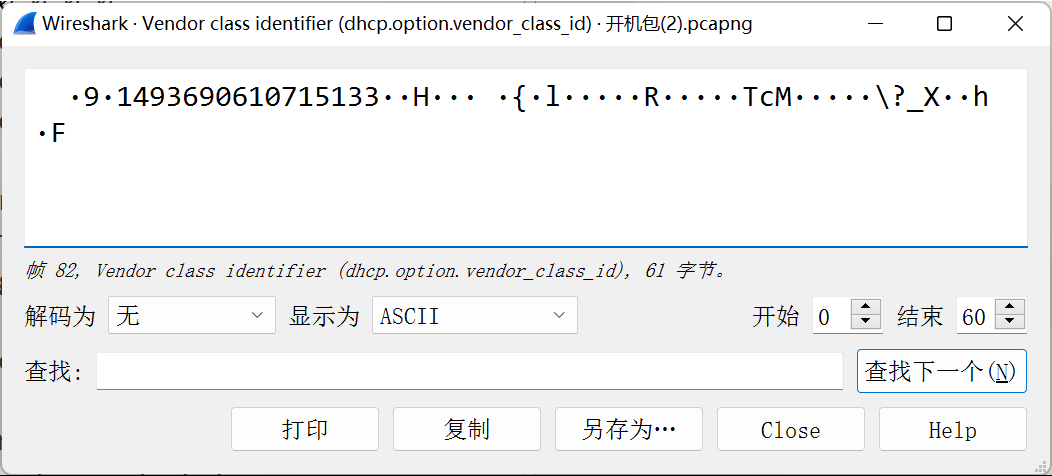Screen dimensions: 1052x476
Task: Click the 打印 print button
Action: (305, 429)
